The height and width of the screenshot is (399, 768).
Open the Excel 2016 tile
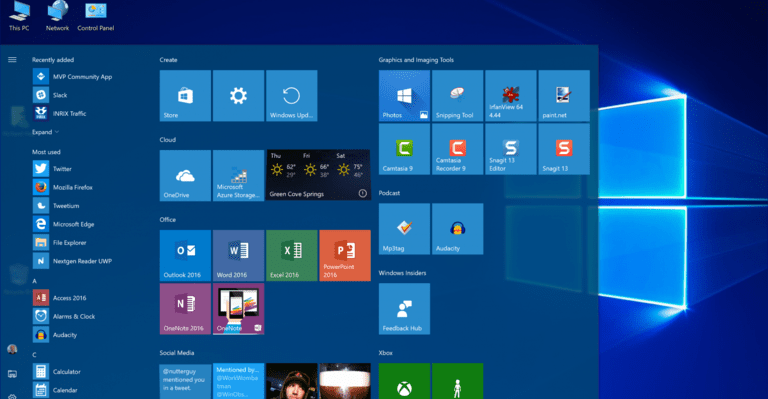(291, 255)
